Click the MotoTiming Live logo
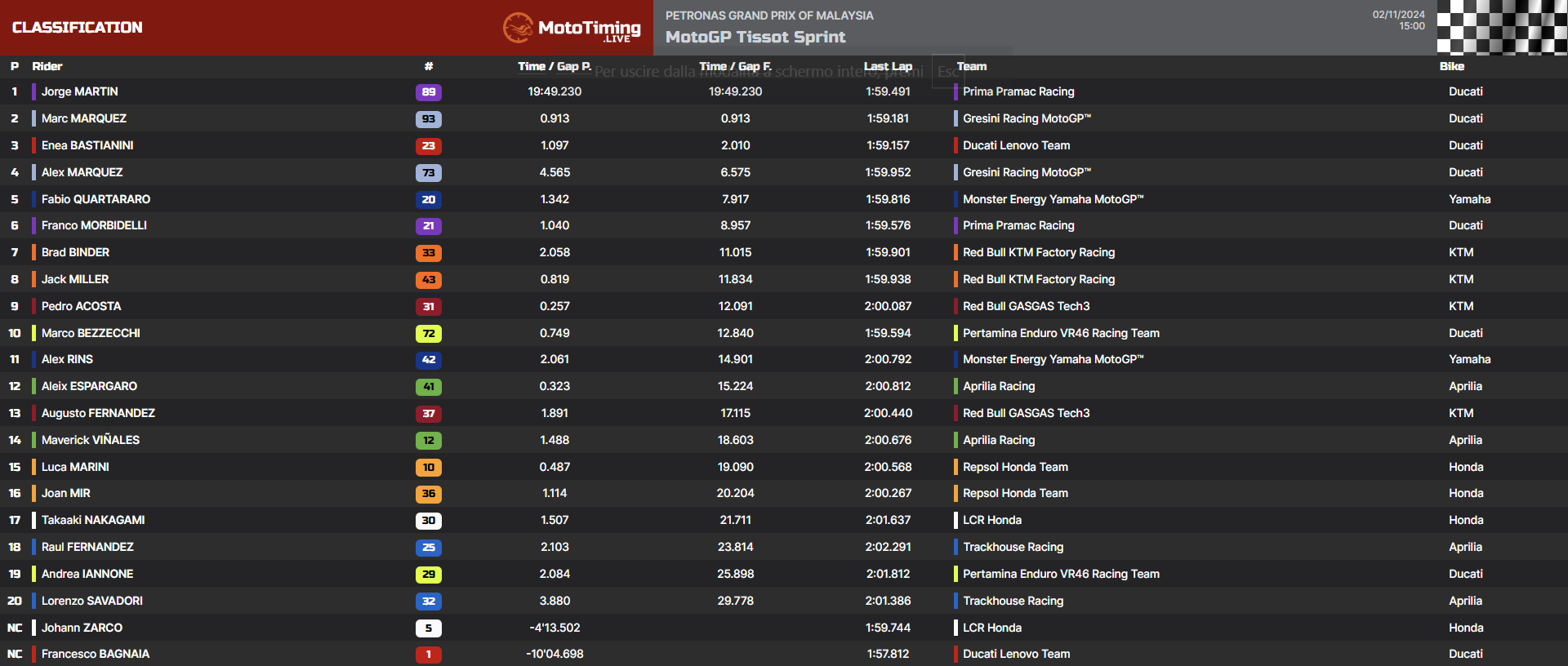 point(572,28)
